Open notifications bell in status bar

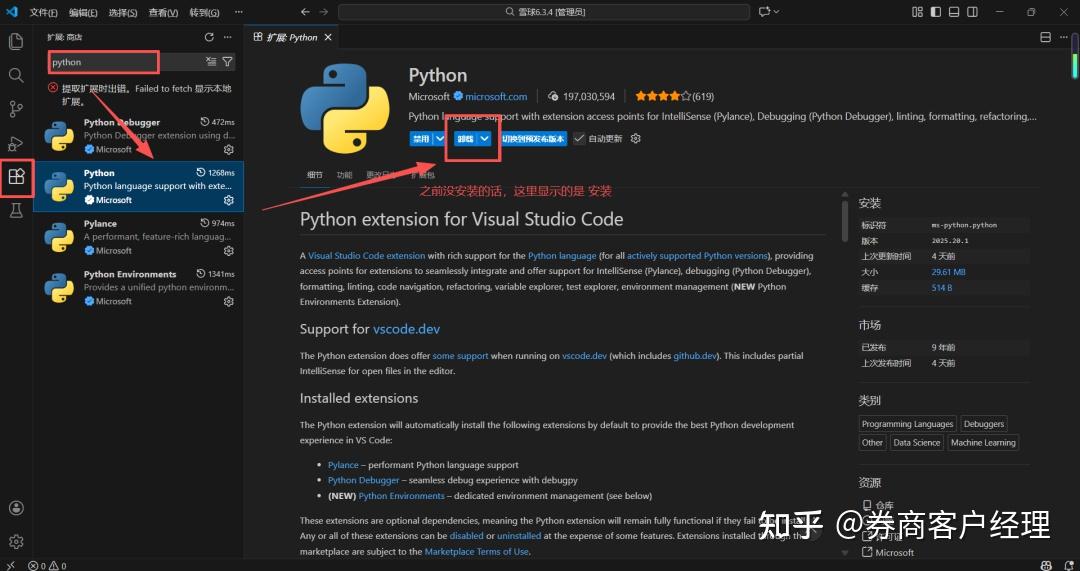pyautogui.click(x=1069, y=565)
